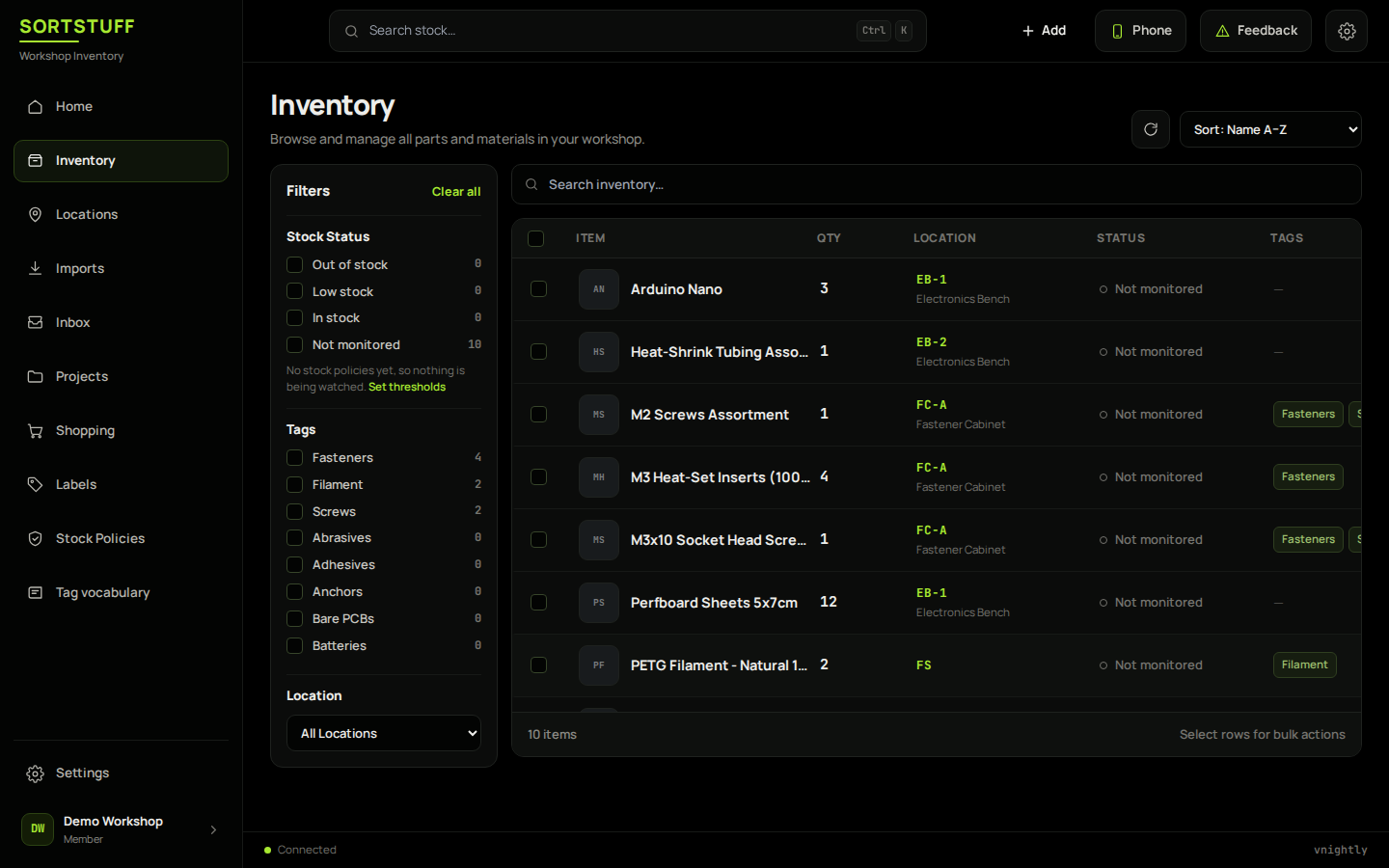The width and height of the screenshot is (1389, 868).
Task: Click the PS avatar for Perfboard Sheets
Action: click(599, 603)
